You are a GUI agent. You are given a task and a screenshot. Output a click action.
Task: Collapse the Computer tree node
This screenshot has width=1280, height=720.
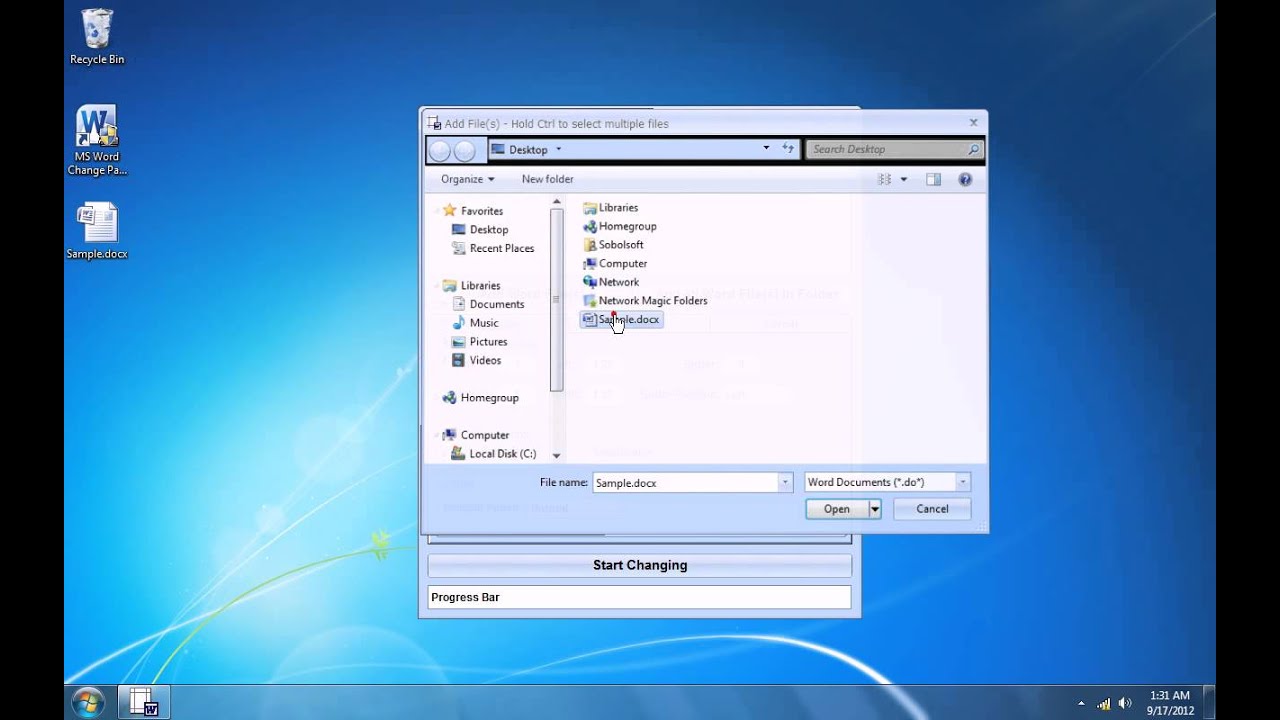(436, 436)
